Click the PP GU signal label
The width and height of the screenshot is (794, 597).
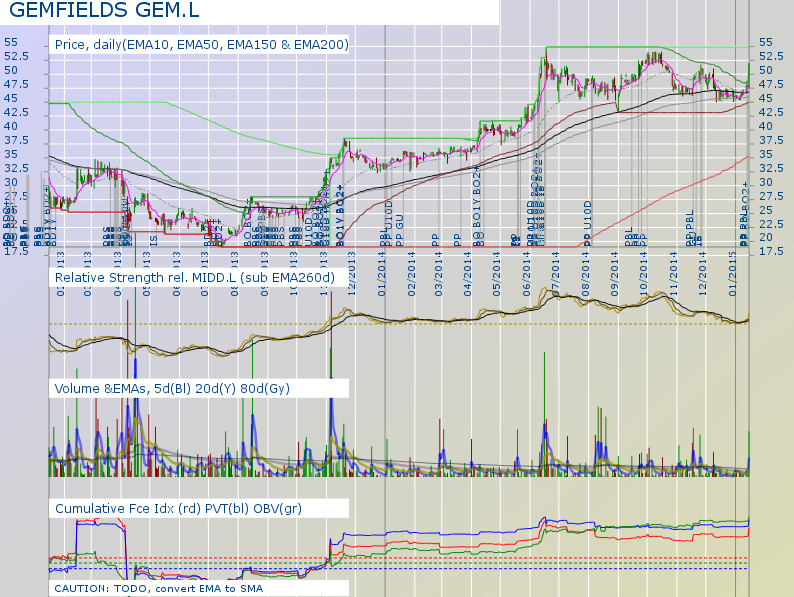coord(399,230)
